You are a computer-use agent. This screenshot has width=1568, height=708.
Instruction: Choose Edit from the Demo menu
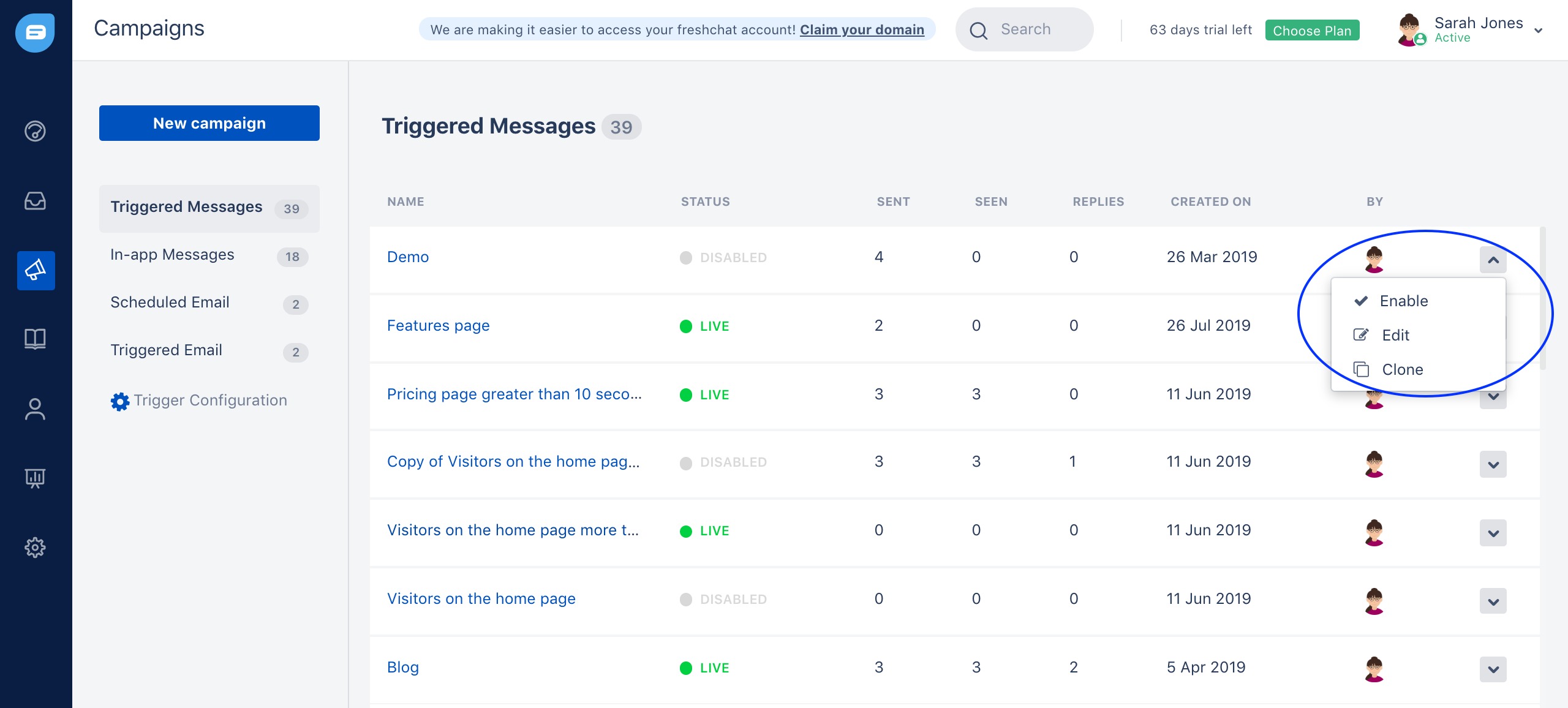click(1419, 335)
